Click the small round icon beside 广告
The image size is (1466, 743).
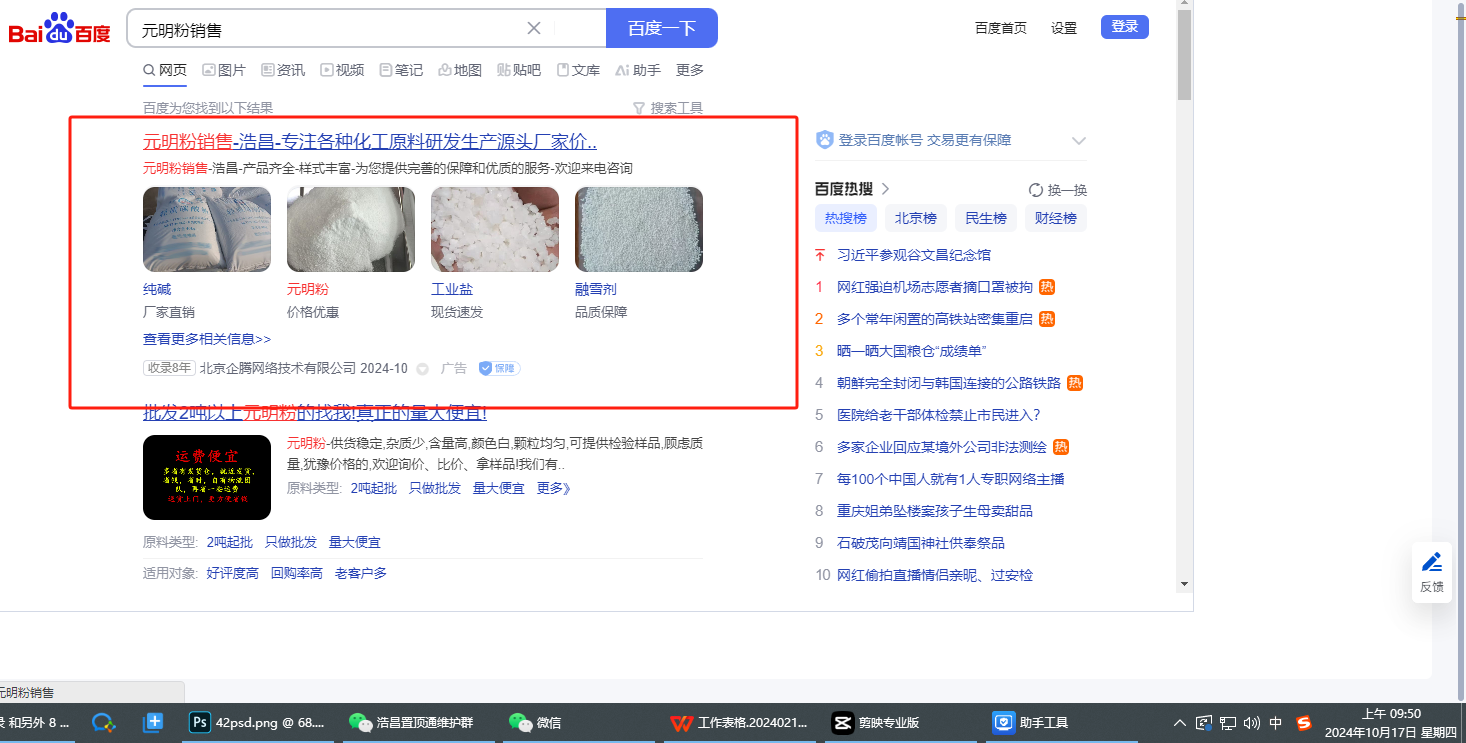pos(422,369)
